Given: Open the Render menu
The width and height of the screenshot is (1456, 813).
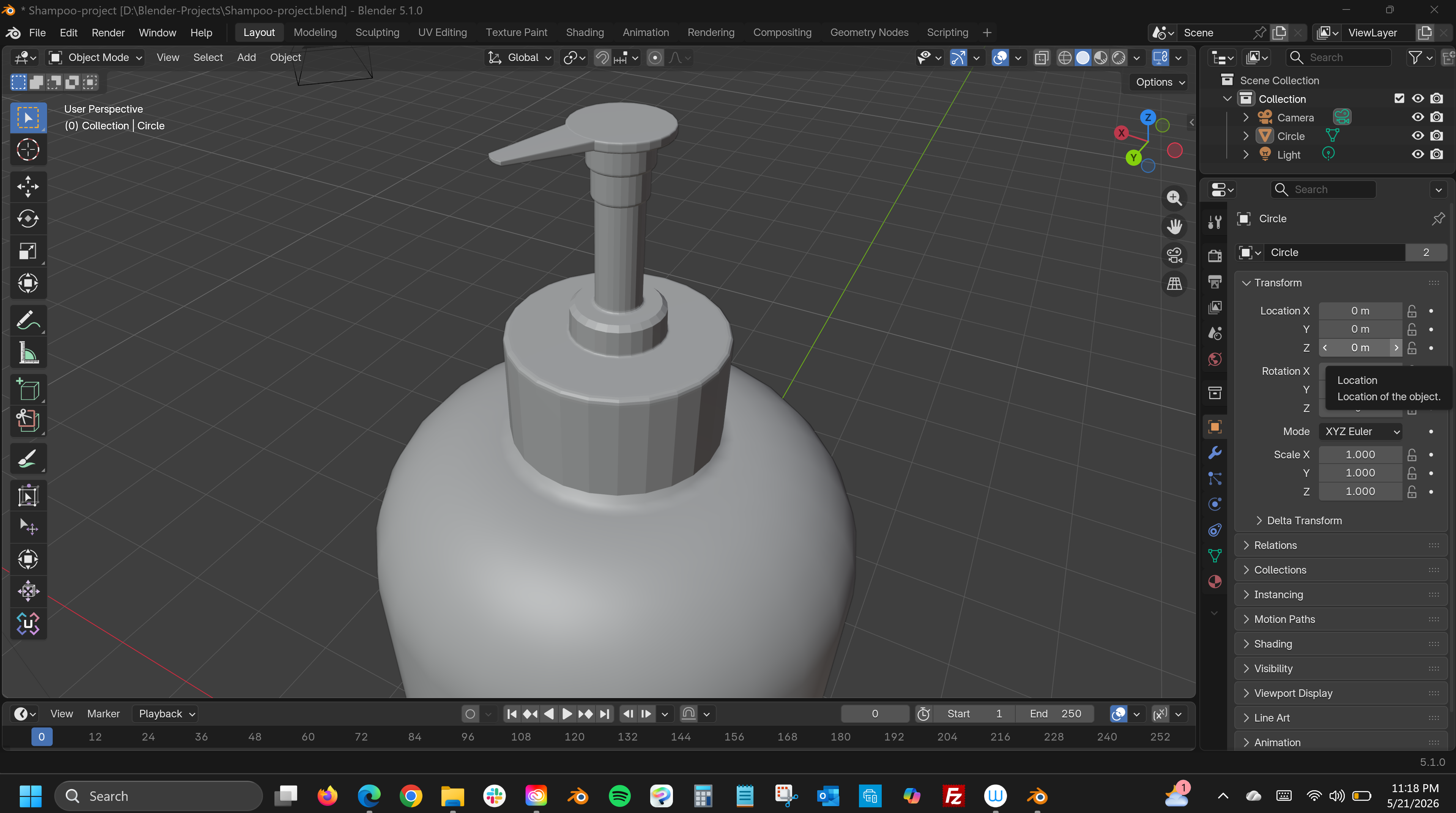Looking at the screenshot, I should click(x=108, y=33).
